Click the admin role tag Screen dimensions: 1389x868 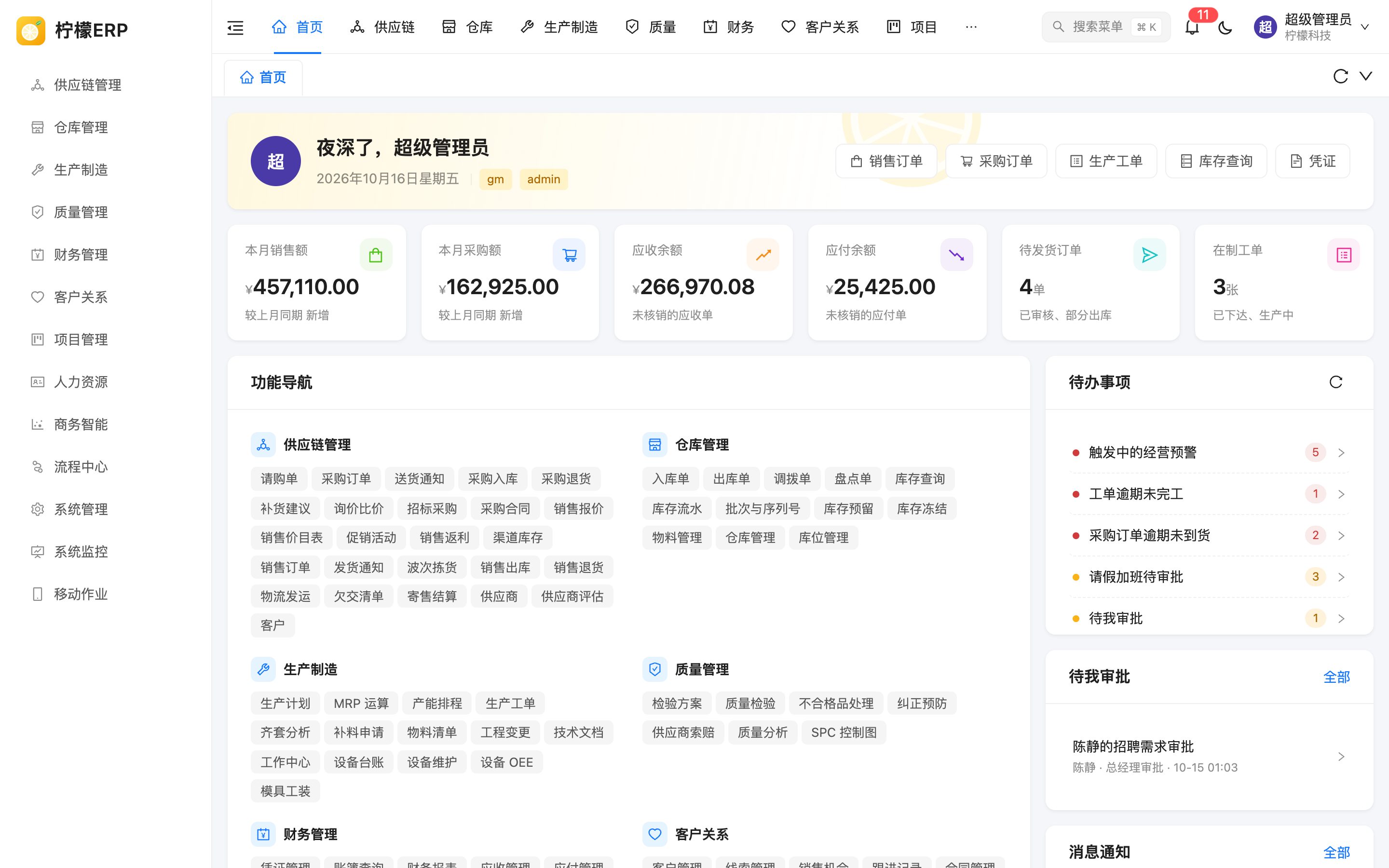point(544,180)
